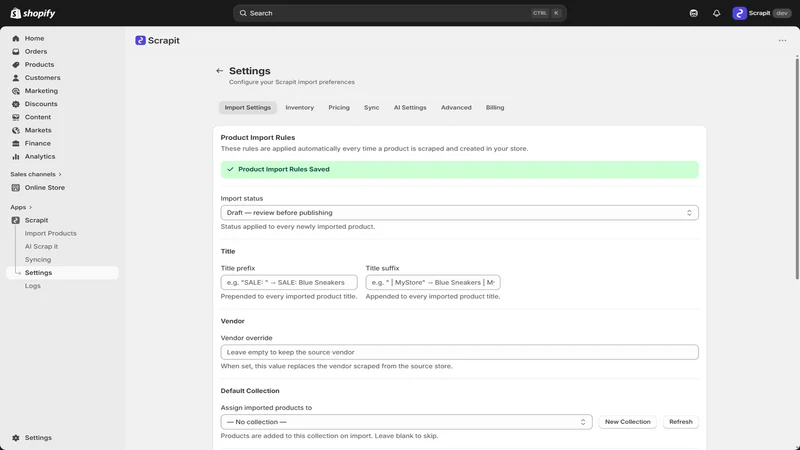This screenshot has height=450, width=800.
Task: Click the Finance label in sidebar
Action: coord(38,143)
